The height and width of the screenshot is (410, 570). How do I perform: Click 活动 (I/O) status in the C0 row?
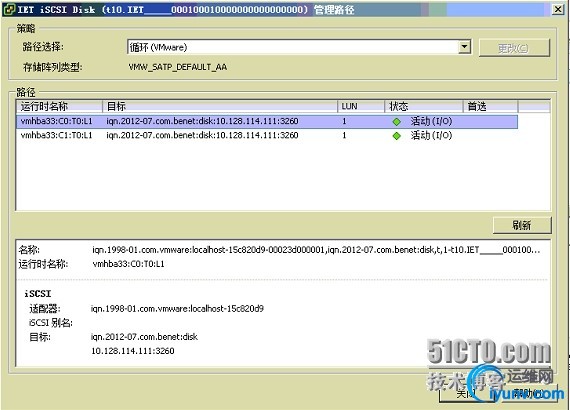(x=431, y=121)
